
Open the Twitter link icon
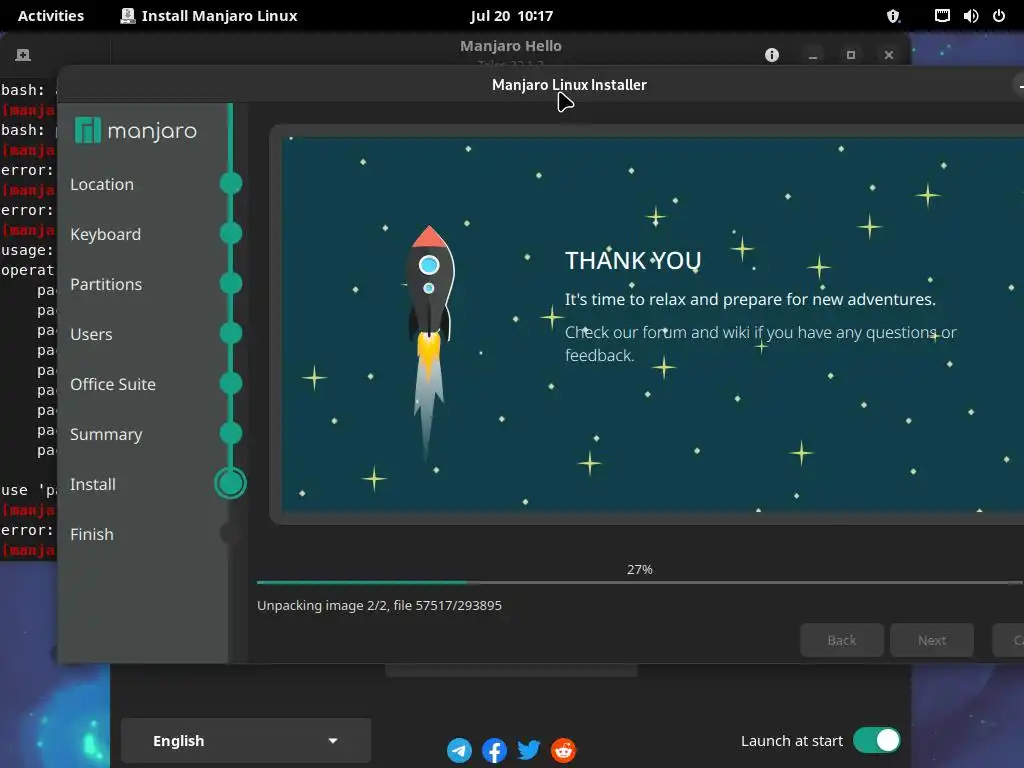point(529,750)
